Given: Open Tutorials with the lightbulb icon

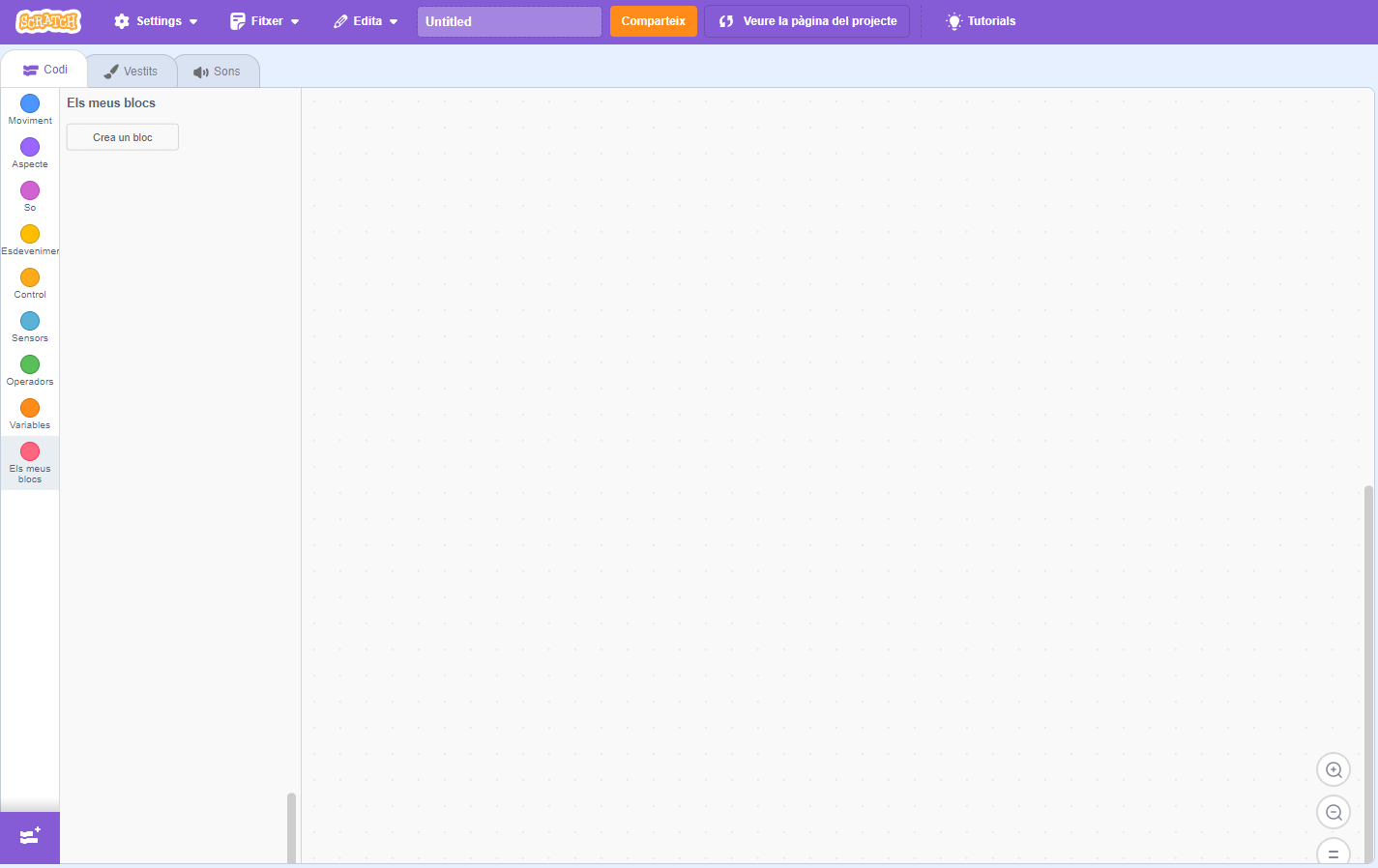Looking at the screenshot, I should pyautogui.click(x=981, y=21).
